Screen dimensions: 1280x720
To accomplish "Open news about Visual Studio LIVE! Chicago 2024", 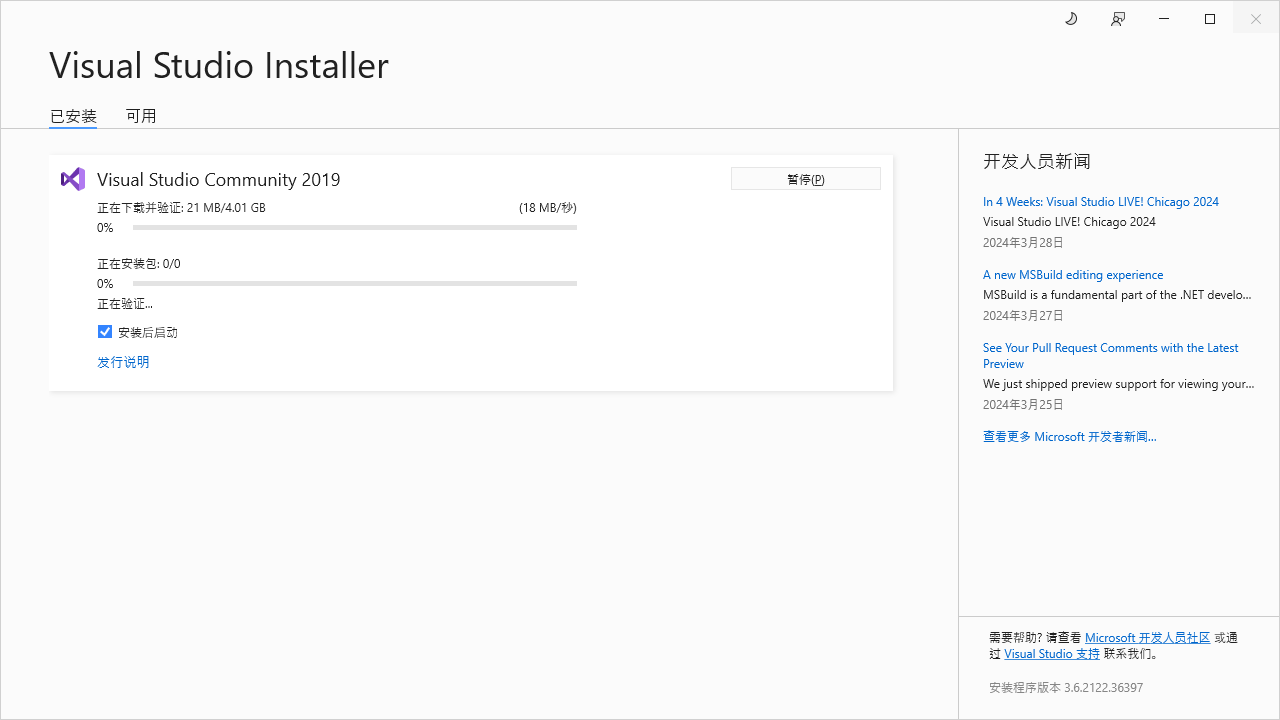I will [x=1101, y=202].
